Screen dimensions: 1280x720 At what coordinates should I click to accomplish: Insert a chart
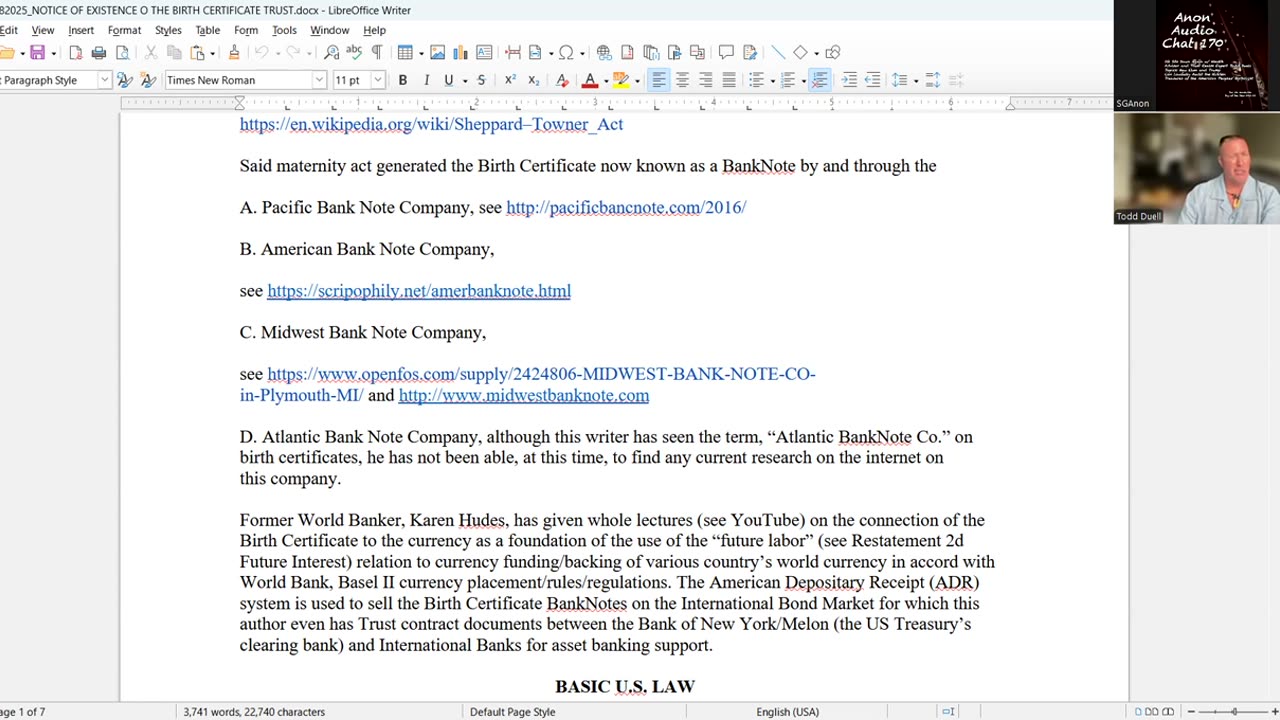pyautogui.click(x=461, y=53)
